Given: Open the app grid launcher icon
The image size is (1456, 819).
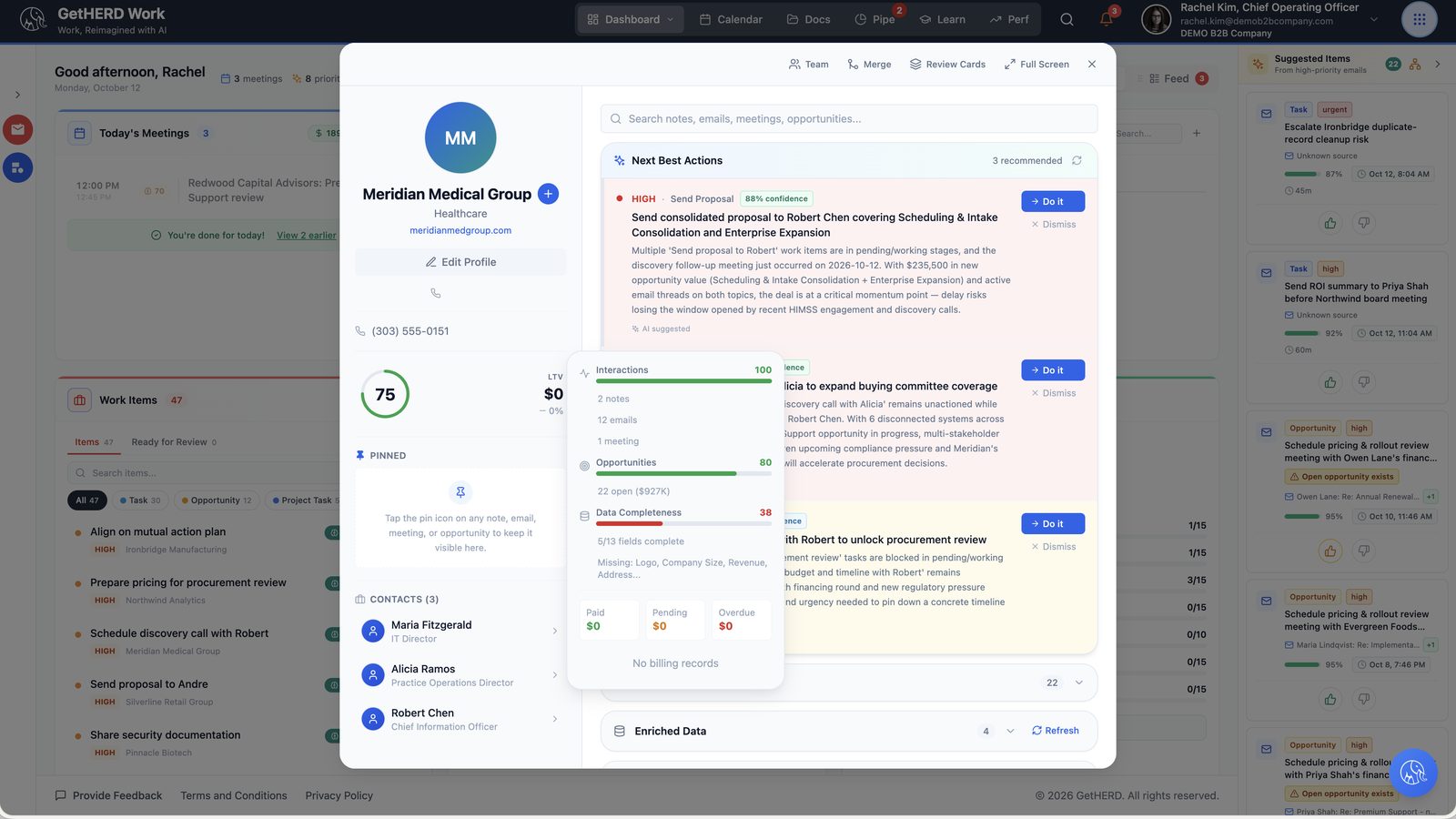Looking at the screenshot, I should pos(1419,19).
